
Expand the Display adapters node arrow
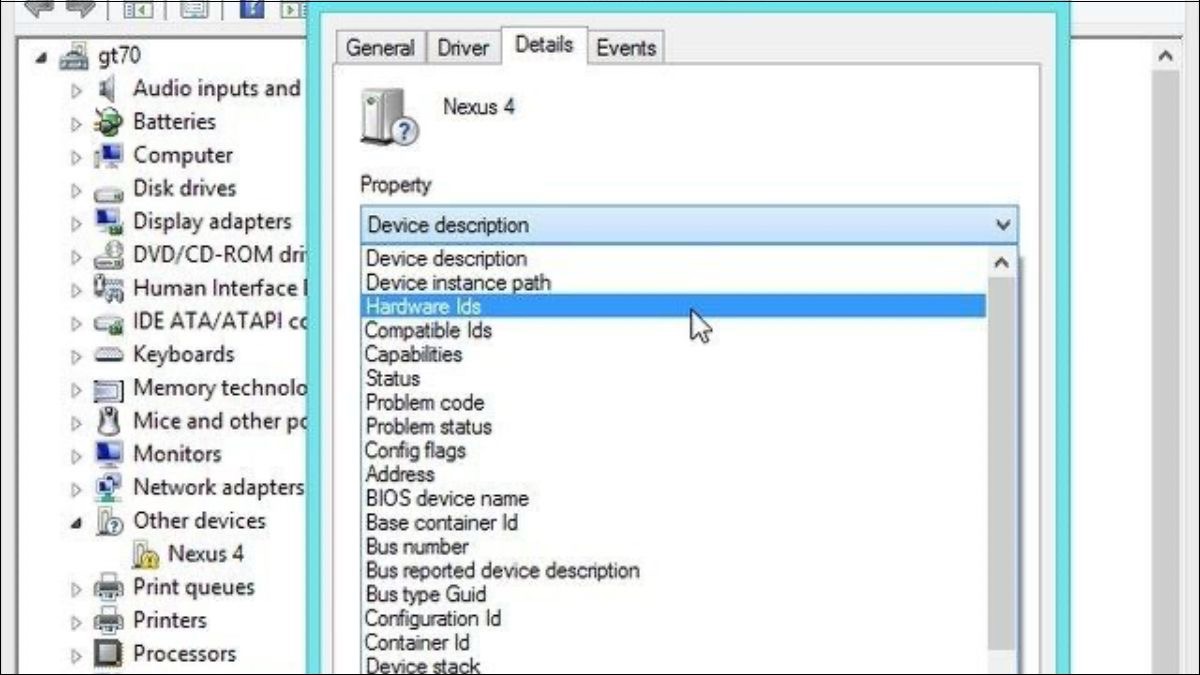(76, 223)
